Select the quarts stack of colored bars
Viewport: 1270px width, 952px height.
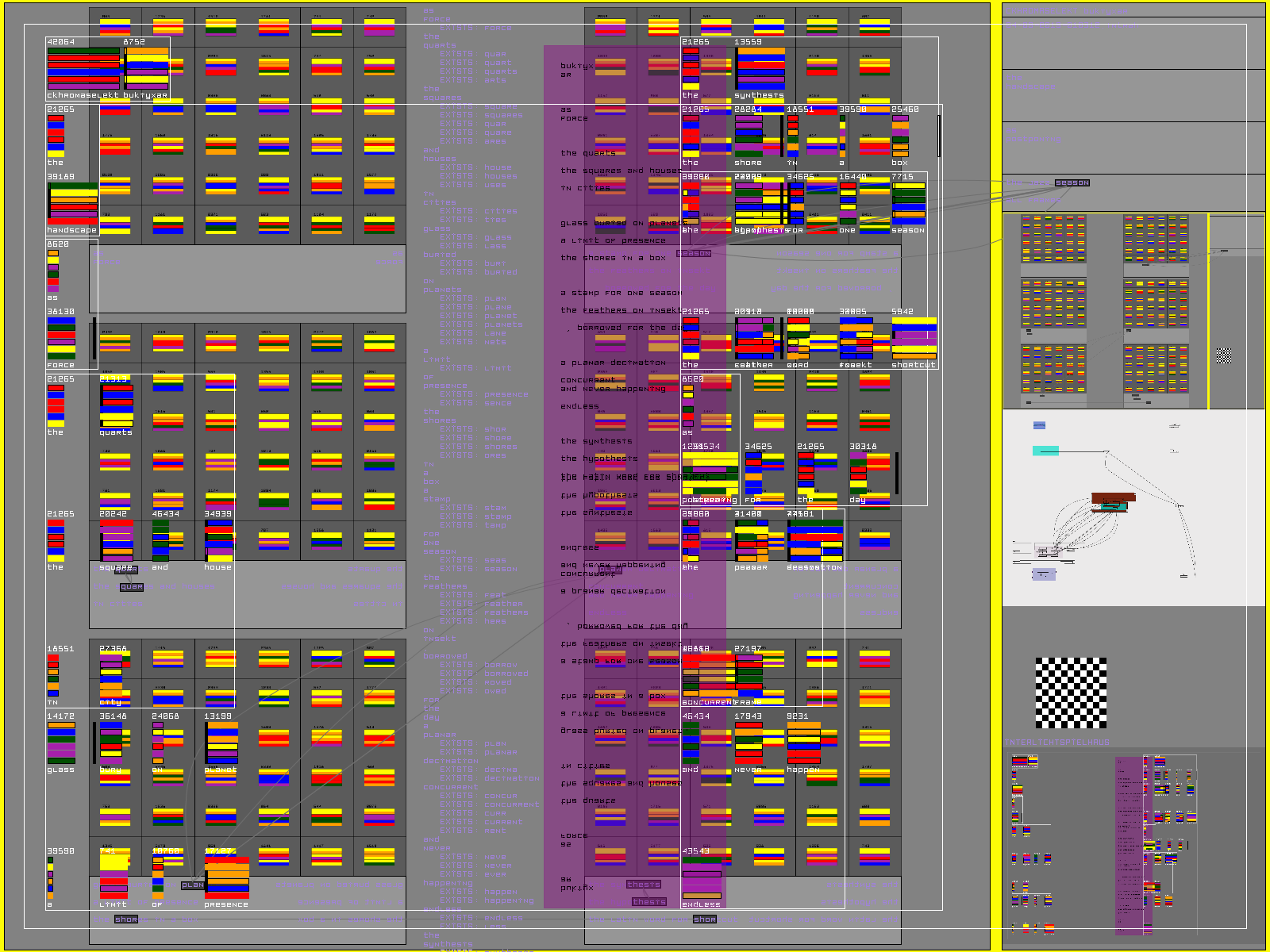click(x=117, y=406)
